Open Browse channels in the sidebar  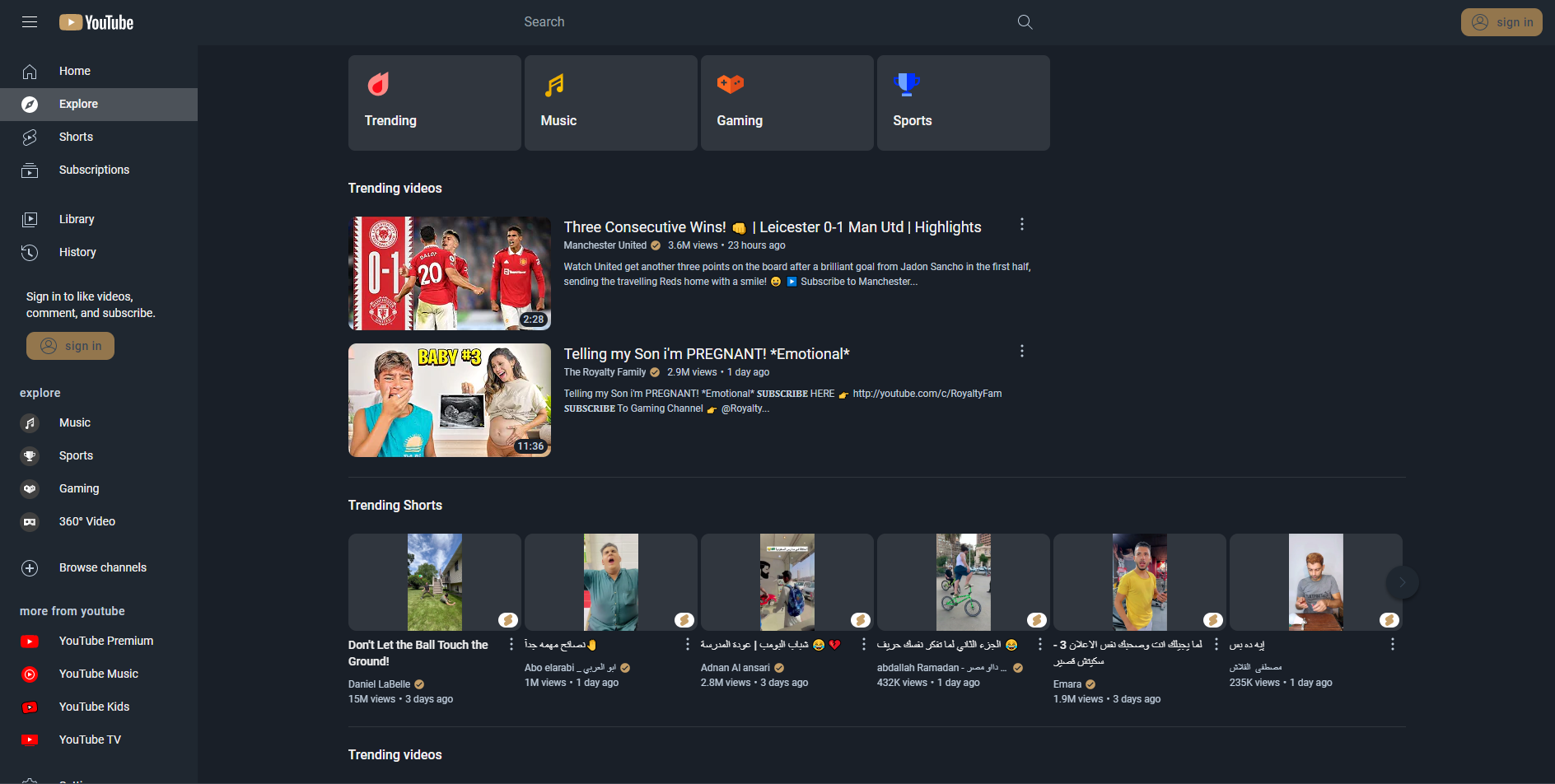pos(99,568)
